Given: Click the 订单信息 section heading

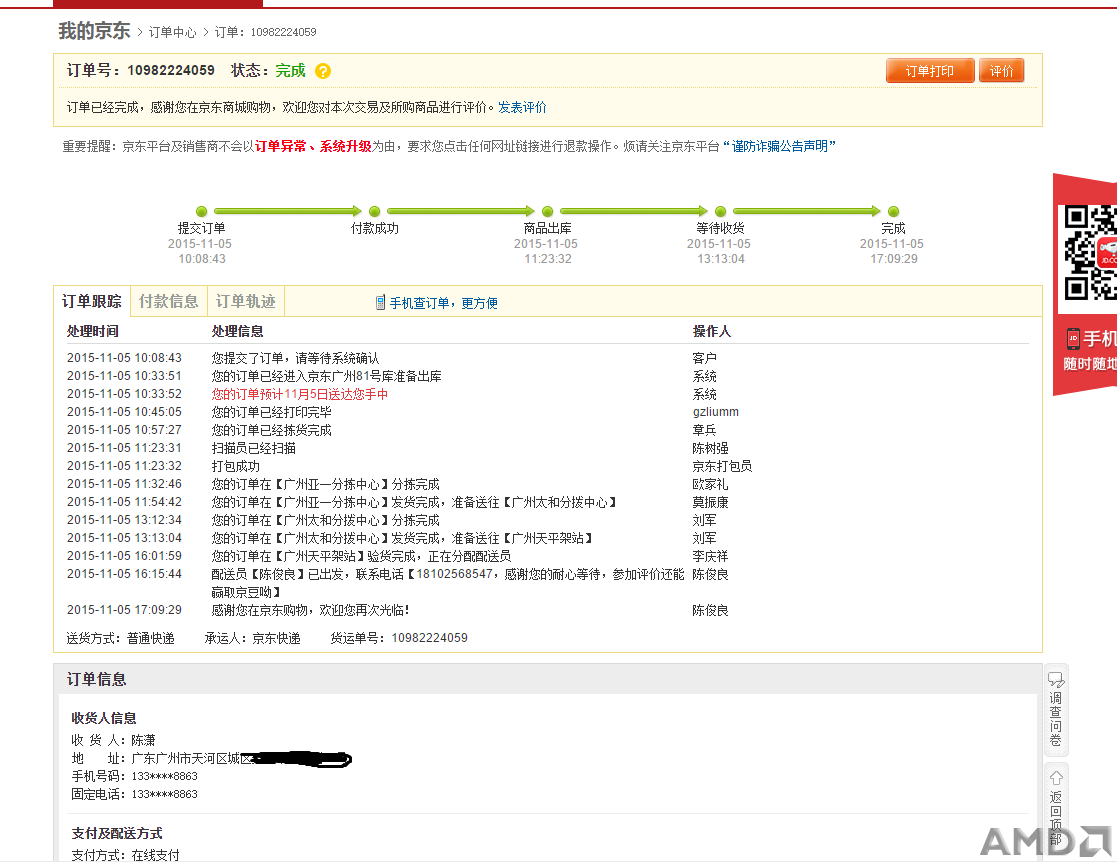Looking at the screenshot, I should (x=97, y=680).
